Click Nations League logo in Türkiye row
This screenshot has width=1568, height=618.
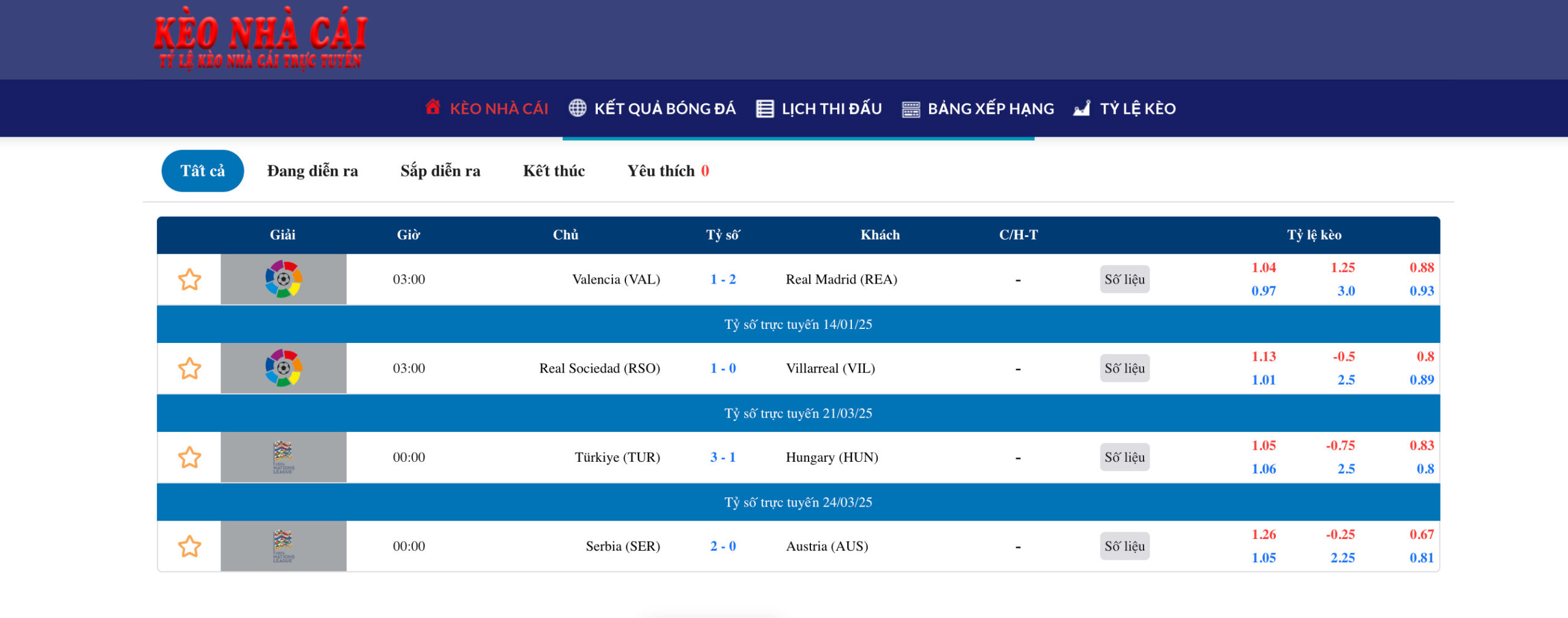[x=283, y=457]
